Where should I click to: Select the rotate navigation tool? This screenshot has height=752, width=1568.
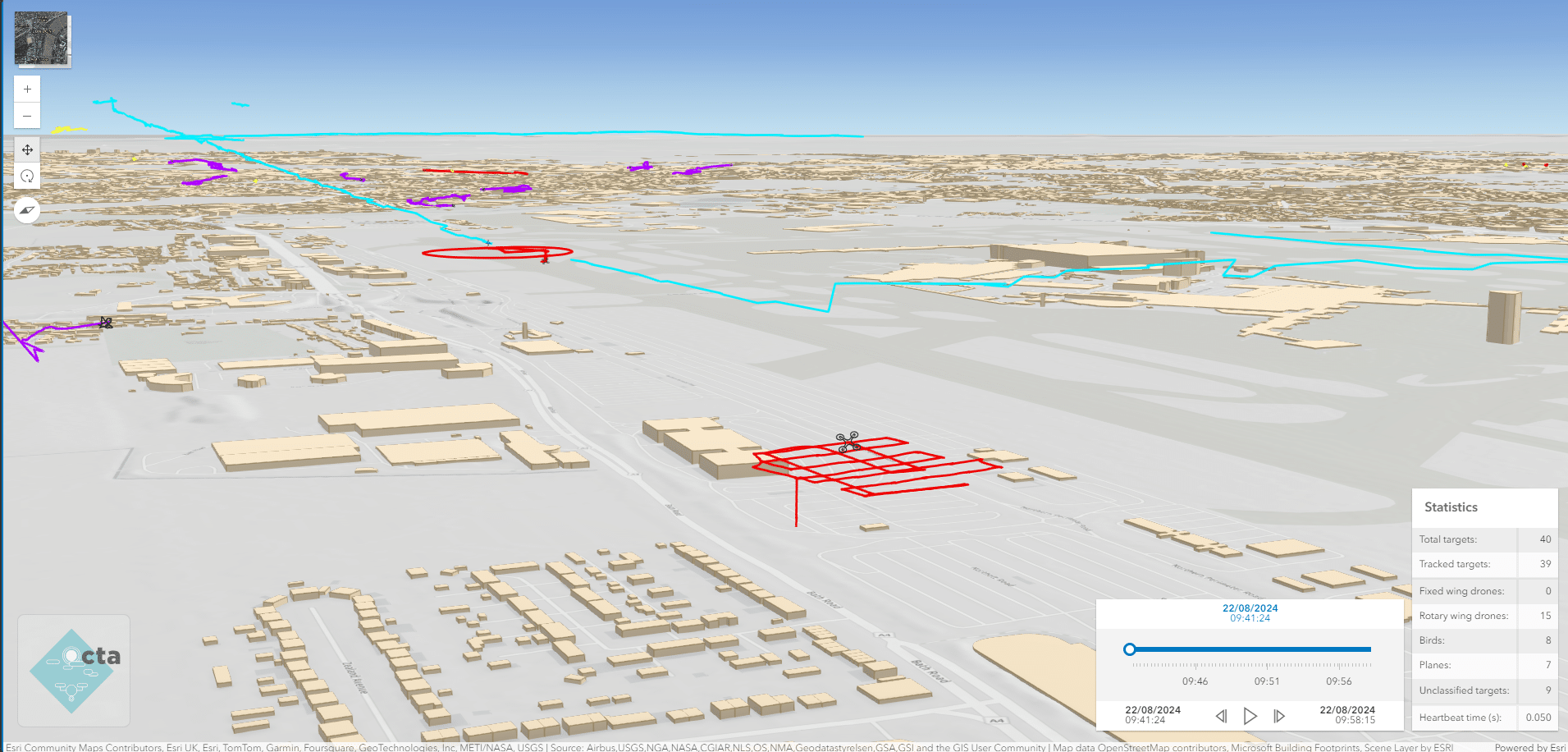[27, 176]
